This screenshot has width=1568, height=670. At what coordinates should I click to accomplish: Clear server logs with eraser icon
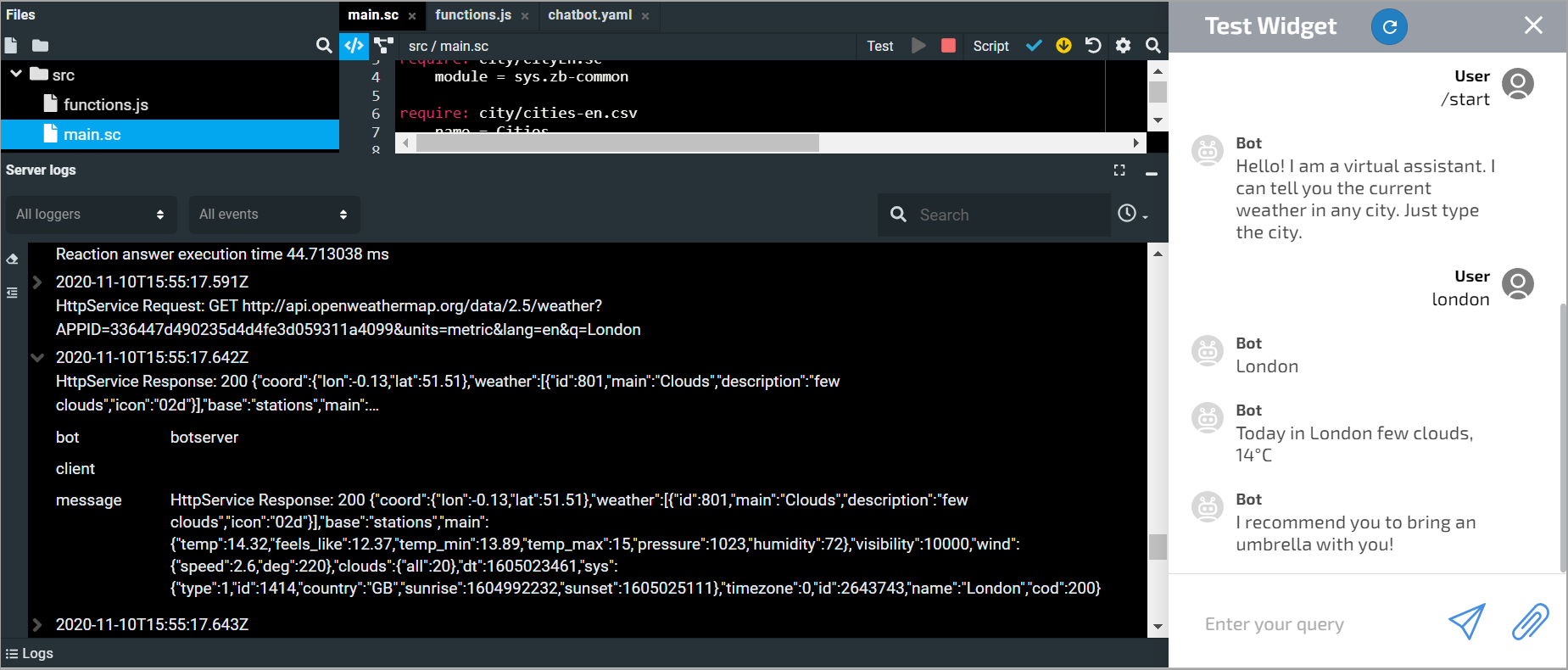coord(13,260)
